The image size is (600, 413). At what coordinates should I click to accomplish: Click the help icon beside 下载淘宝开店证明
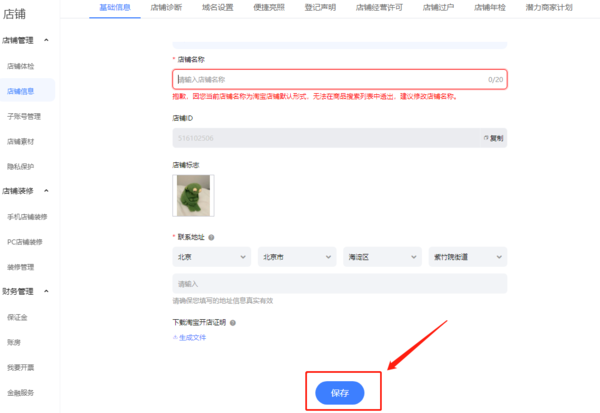233,323
